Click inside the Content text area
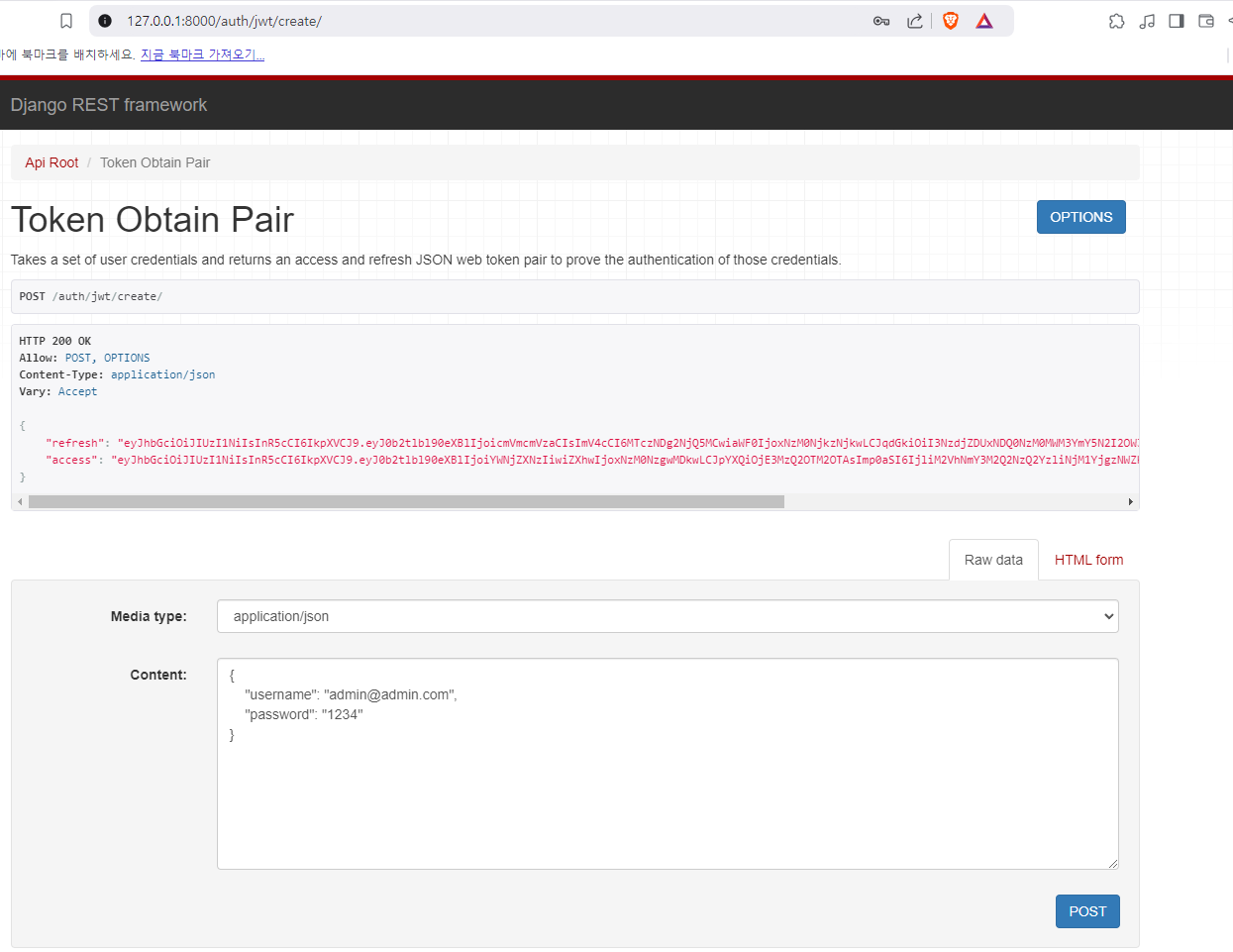This screenshot has width=1233, height=952. click(668, 764)
